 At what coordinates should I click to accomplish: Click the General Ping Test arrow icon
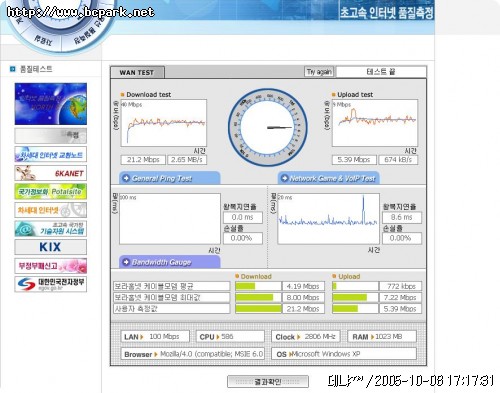click(x=126, y=178)
